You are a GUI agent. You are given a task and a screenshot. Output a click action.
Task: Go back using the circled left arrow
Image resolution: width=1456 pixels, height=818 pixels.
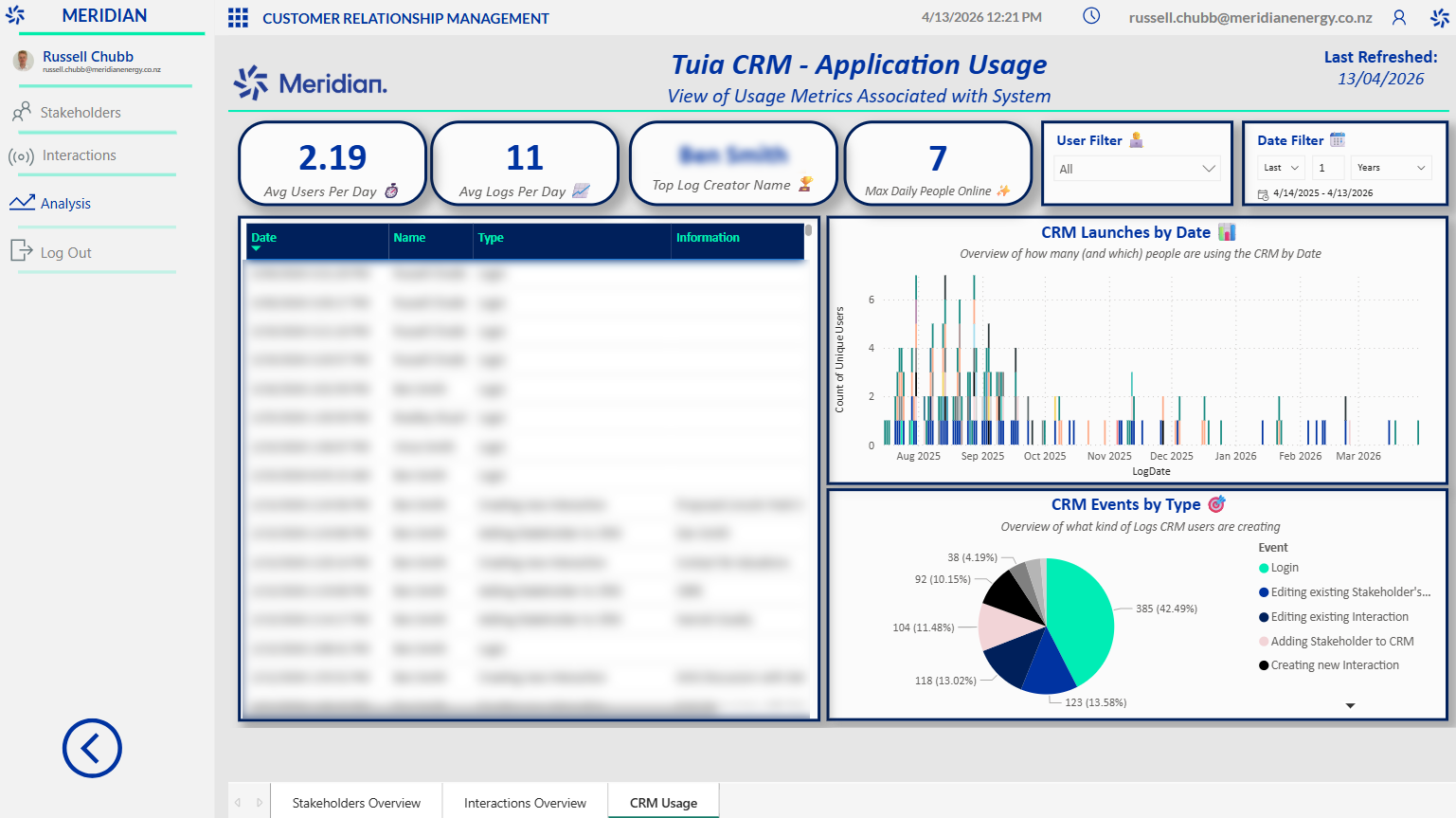coord(92,748)
